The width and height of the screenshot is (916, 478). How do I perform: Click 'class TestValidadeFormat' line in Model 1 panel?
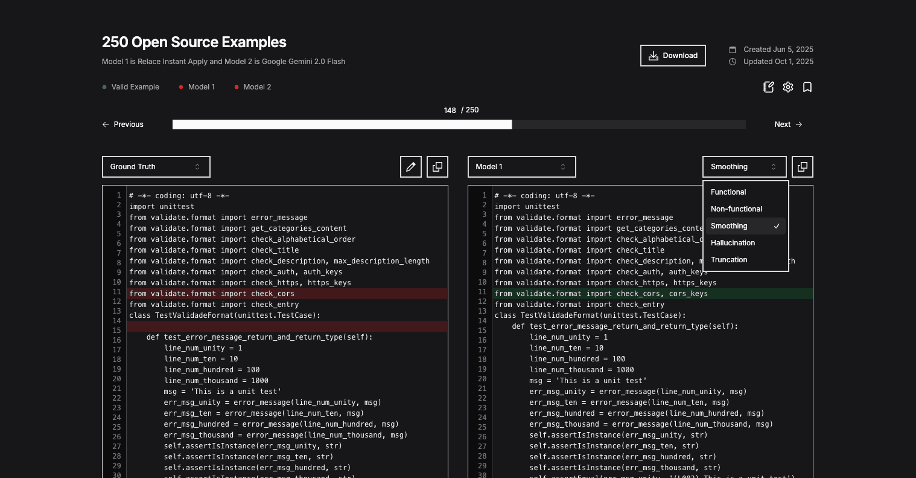pos(590,315)
